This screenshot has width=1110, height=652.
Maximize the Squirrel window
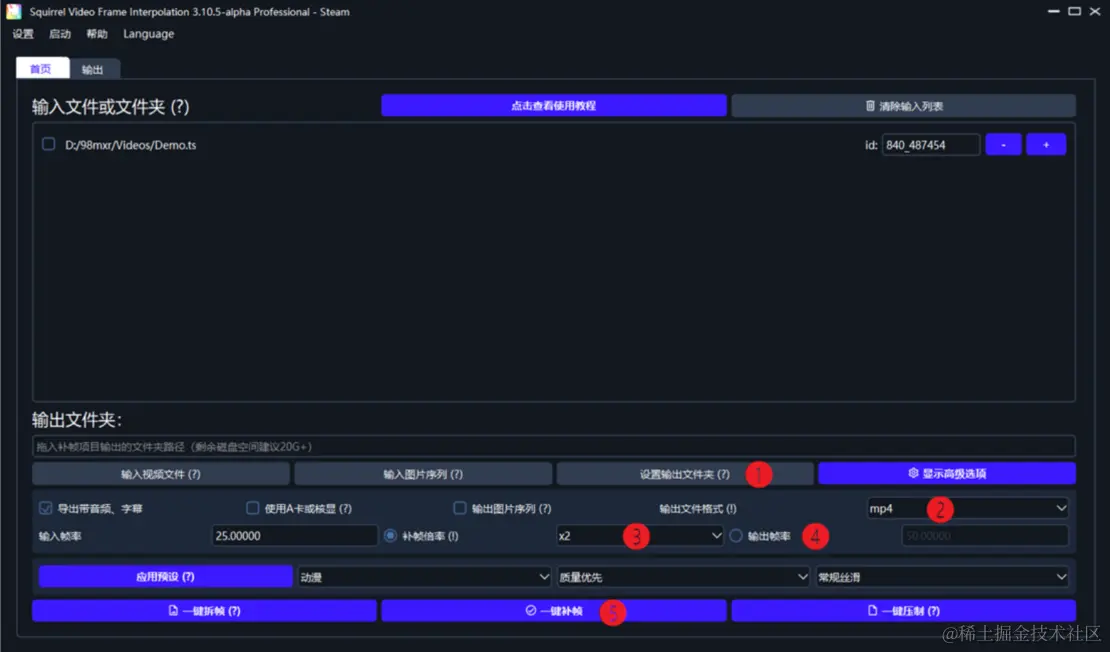1074,11
